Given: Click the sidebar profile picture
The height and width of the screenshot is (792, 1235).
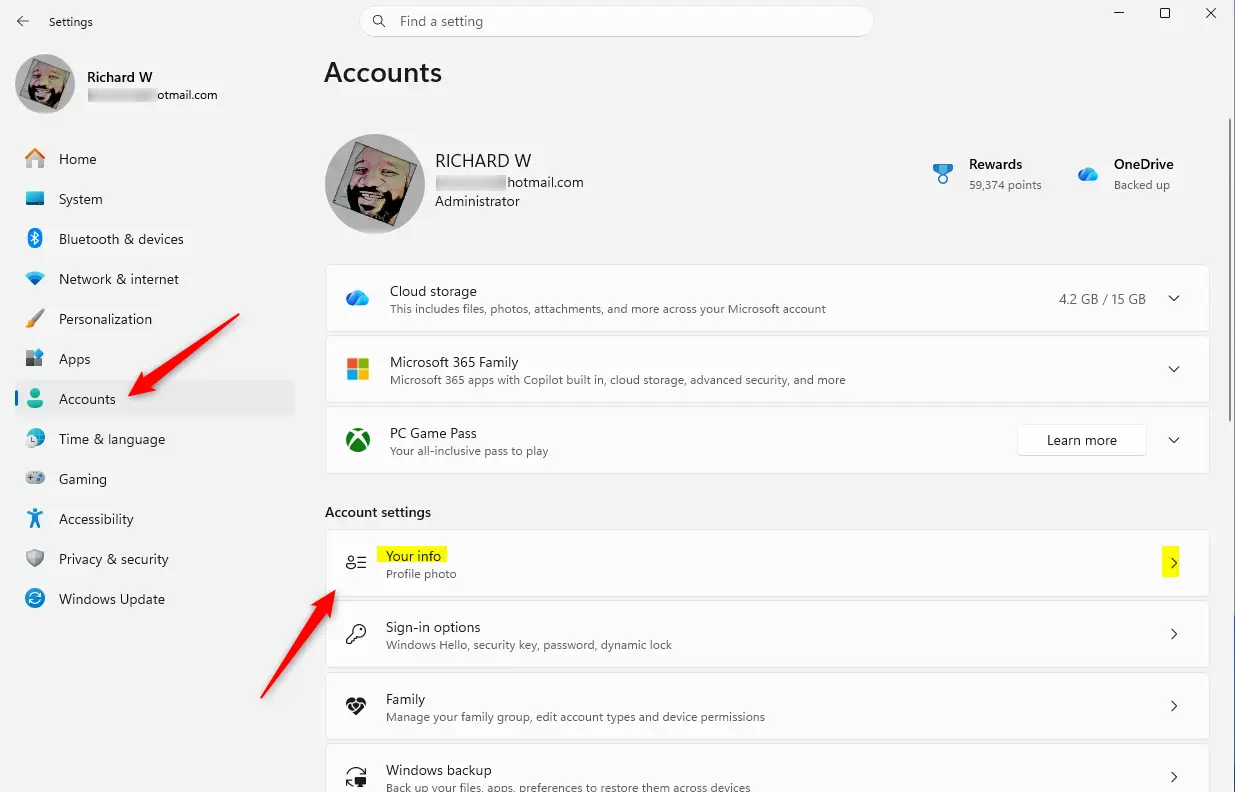Looking at the screenshot, I should tap(45, 84).
